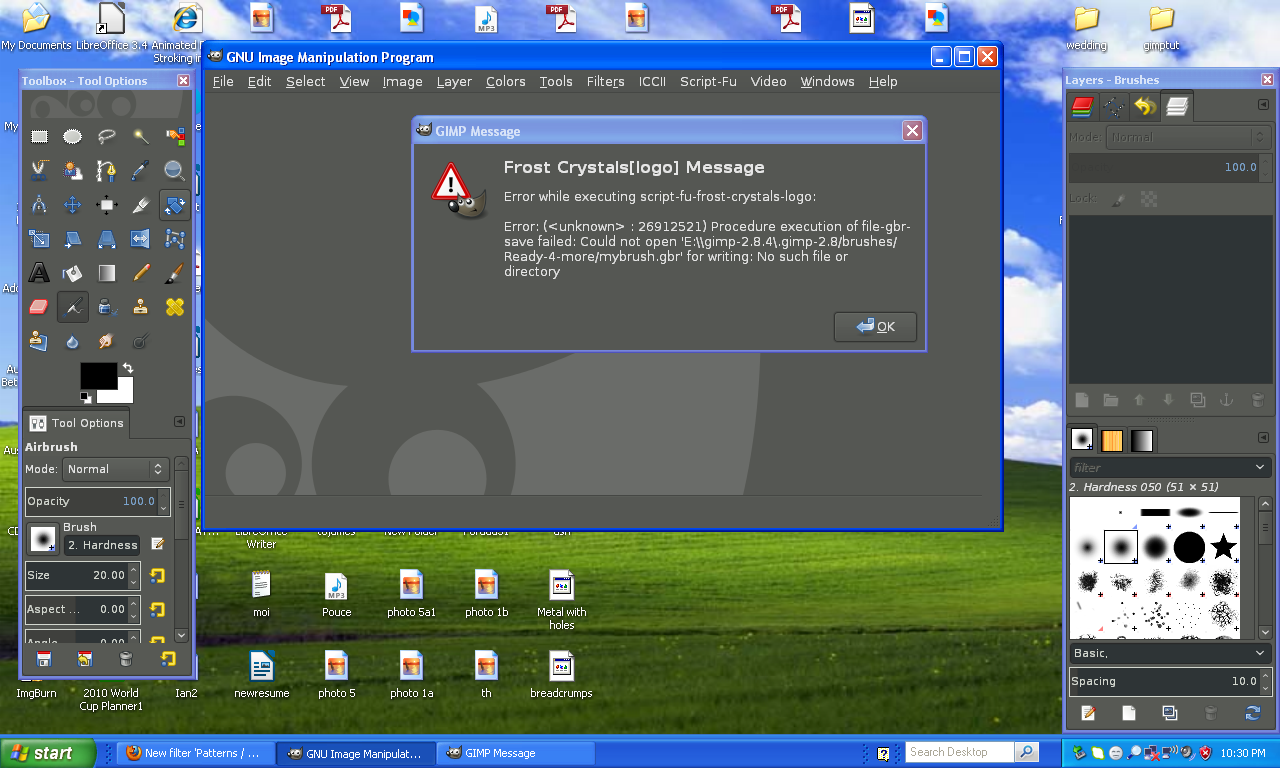Viewport: 1280px width, 768px height.
Task: Refresh brushes in the Brushes panel
Action: coord(1252,713)
